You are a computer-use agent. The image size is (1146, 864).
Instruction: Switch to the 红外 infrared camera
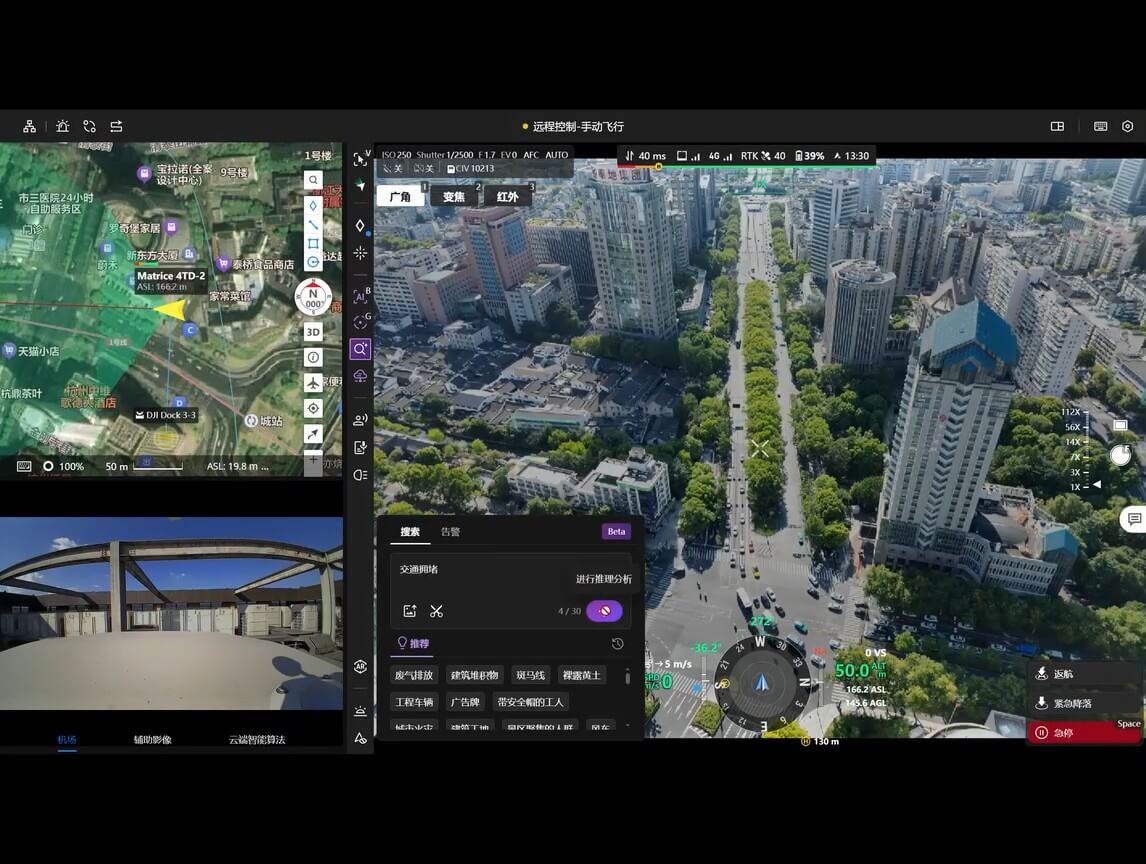tap(508, 197)
